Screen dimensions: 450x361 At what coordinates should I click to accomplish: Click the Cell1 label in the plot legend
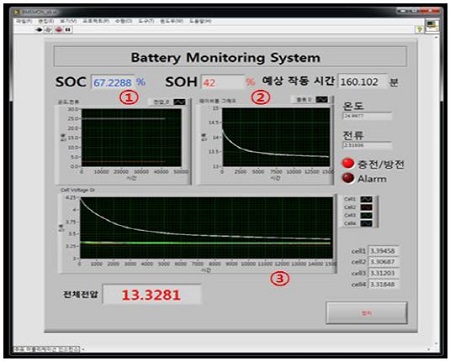[350, 199]
